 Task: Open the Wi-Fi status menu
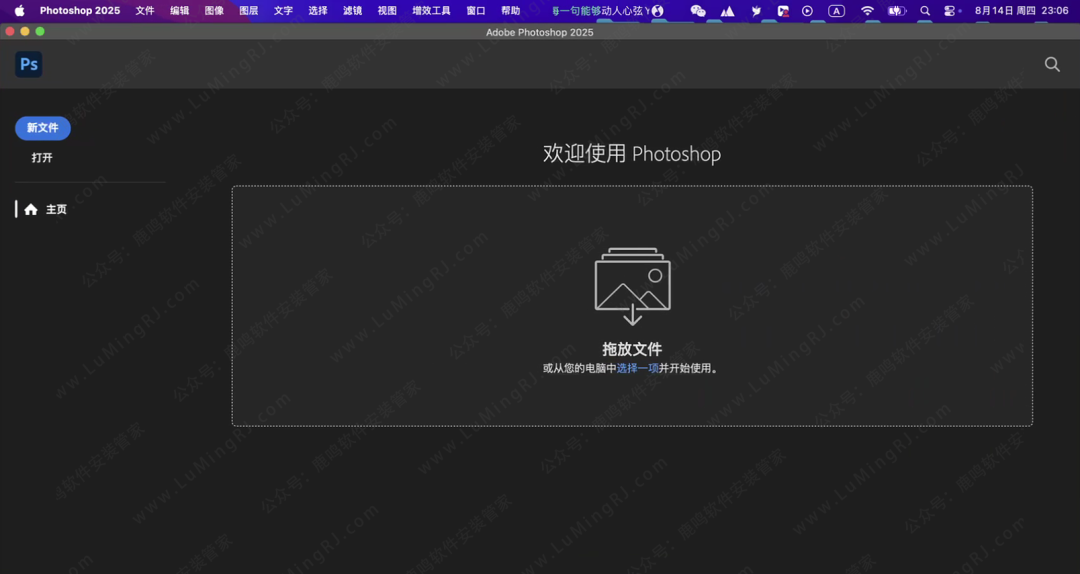click(867, 11)
